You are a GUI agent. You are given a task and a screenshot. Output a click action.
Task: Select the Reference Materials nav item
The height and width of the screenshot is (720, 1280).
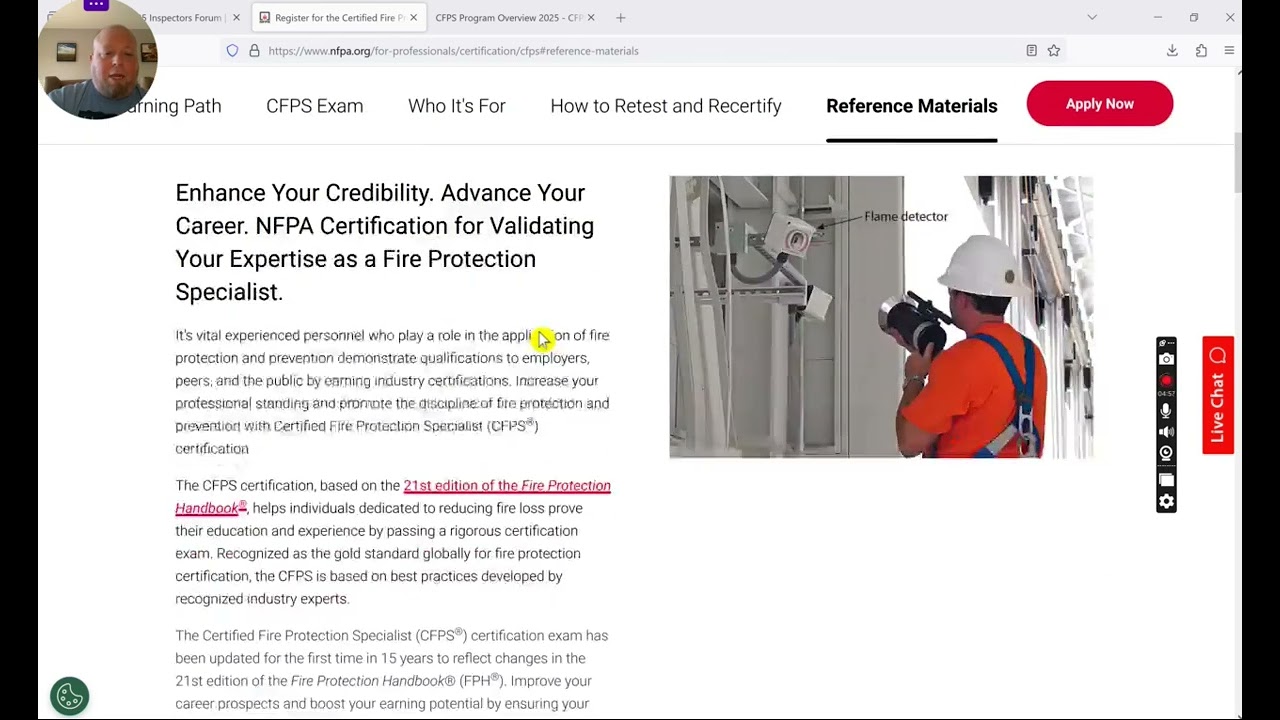911,106
